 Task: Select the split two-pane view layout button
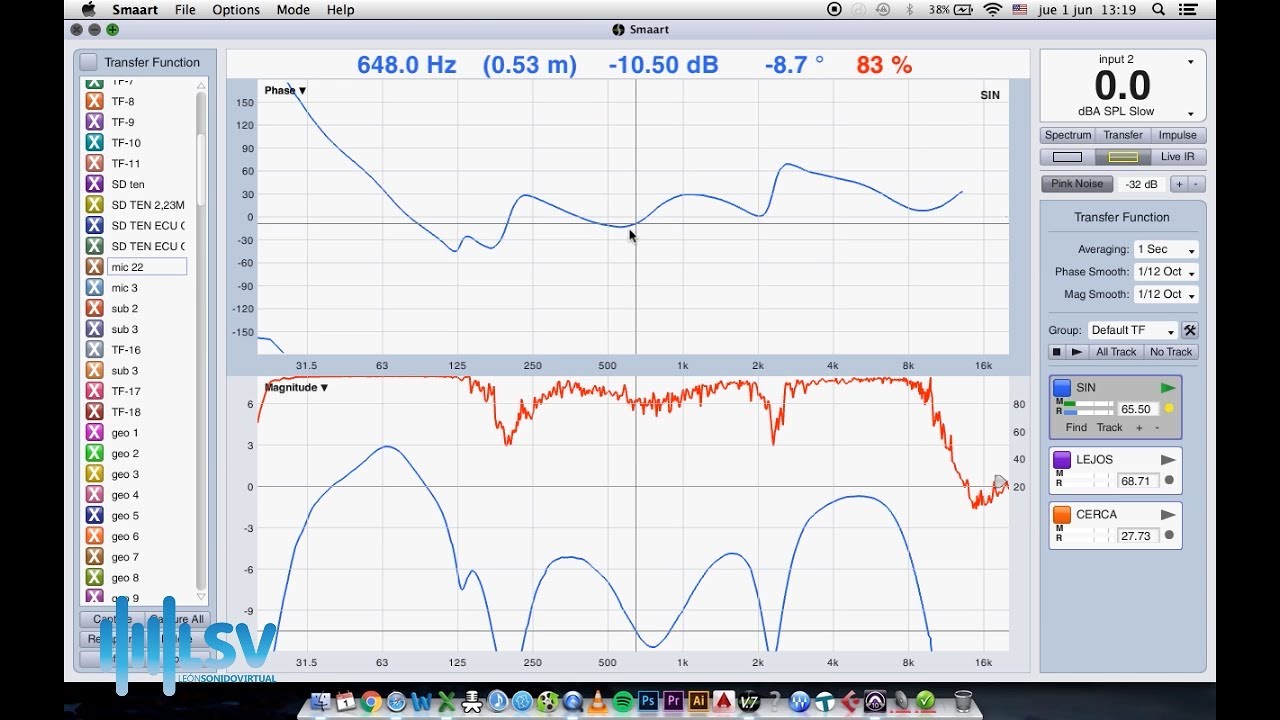(x=1123, y=157)
